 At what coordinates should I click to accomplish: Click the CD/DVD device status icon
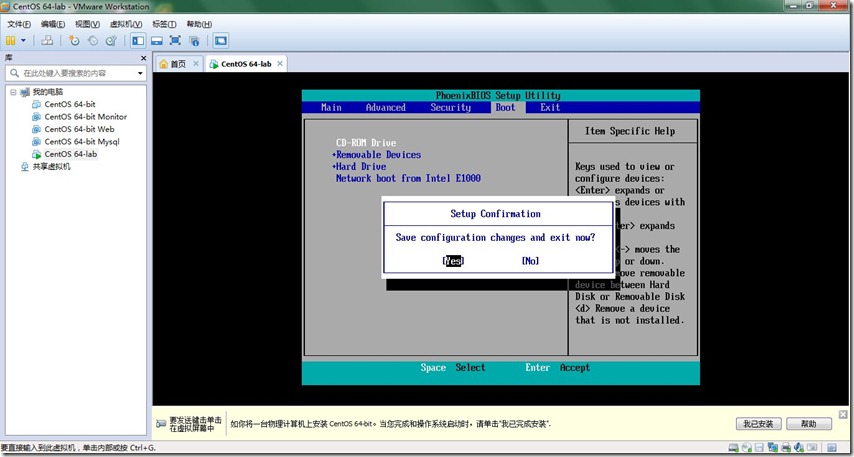coord(747,447)
